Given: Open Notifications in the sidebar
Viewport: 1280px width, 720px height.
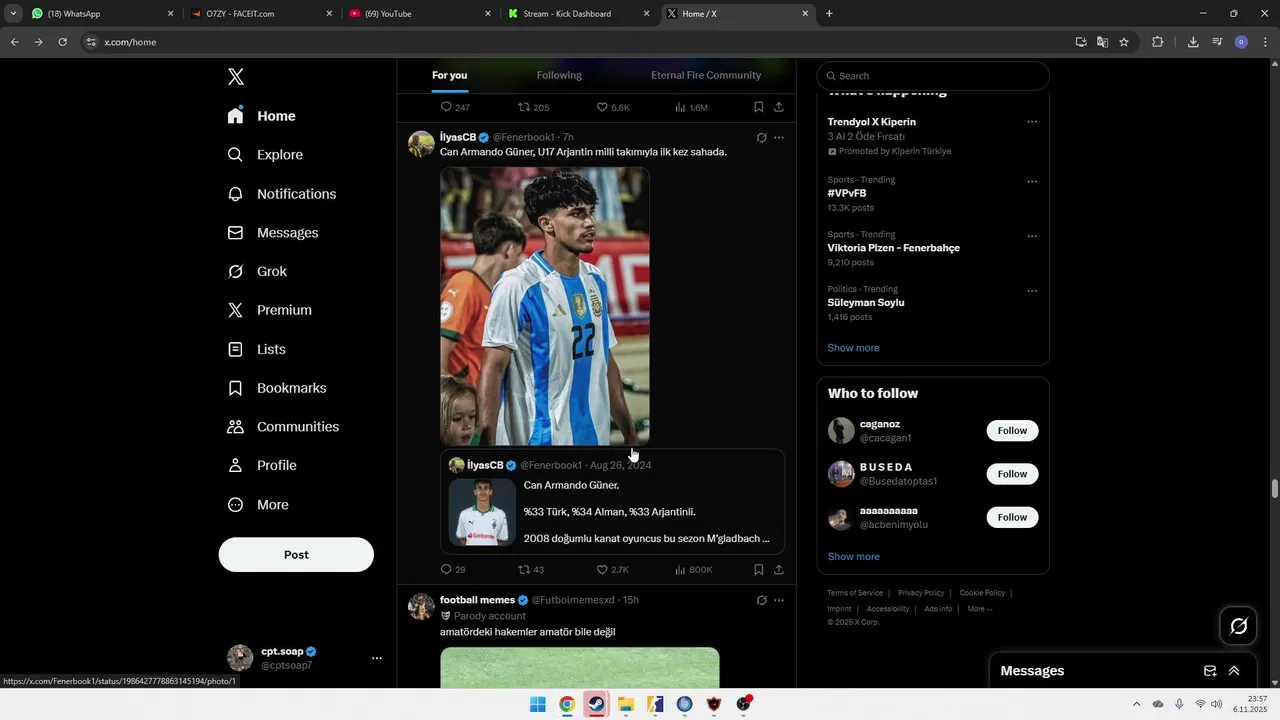Looking at the screenshot, I should [282, 194].
